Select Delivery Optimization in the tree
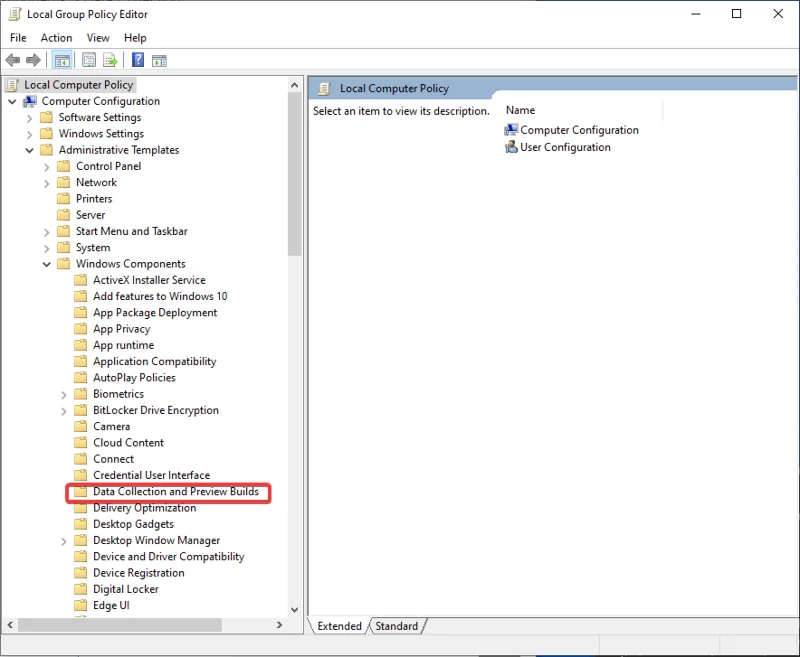Viewport: 800px width, 657px height. pyautogui.click(x=144, y=508)
